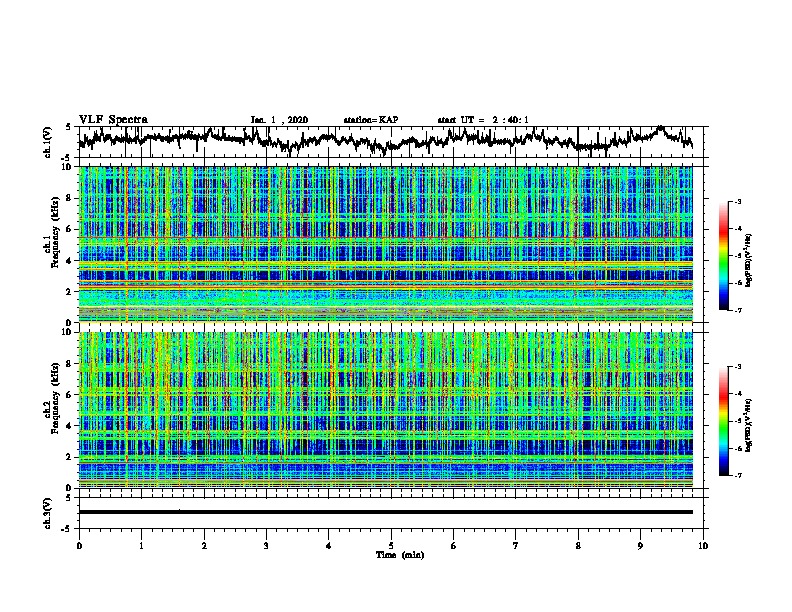Click the "-7" tick on ch.1 colorbar
Image resolution: width=792 pixels, height=612 pixels.
pos(737,310)
